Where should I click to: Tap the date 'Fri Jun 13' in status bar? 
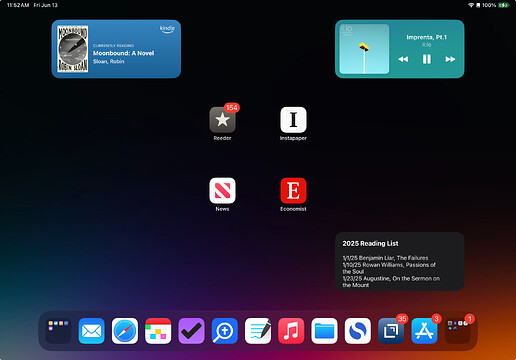click(x=46, y=5)
